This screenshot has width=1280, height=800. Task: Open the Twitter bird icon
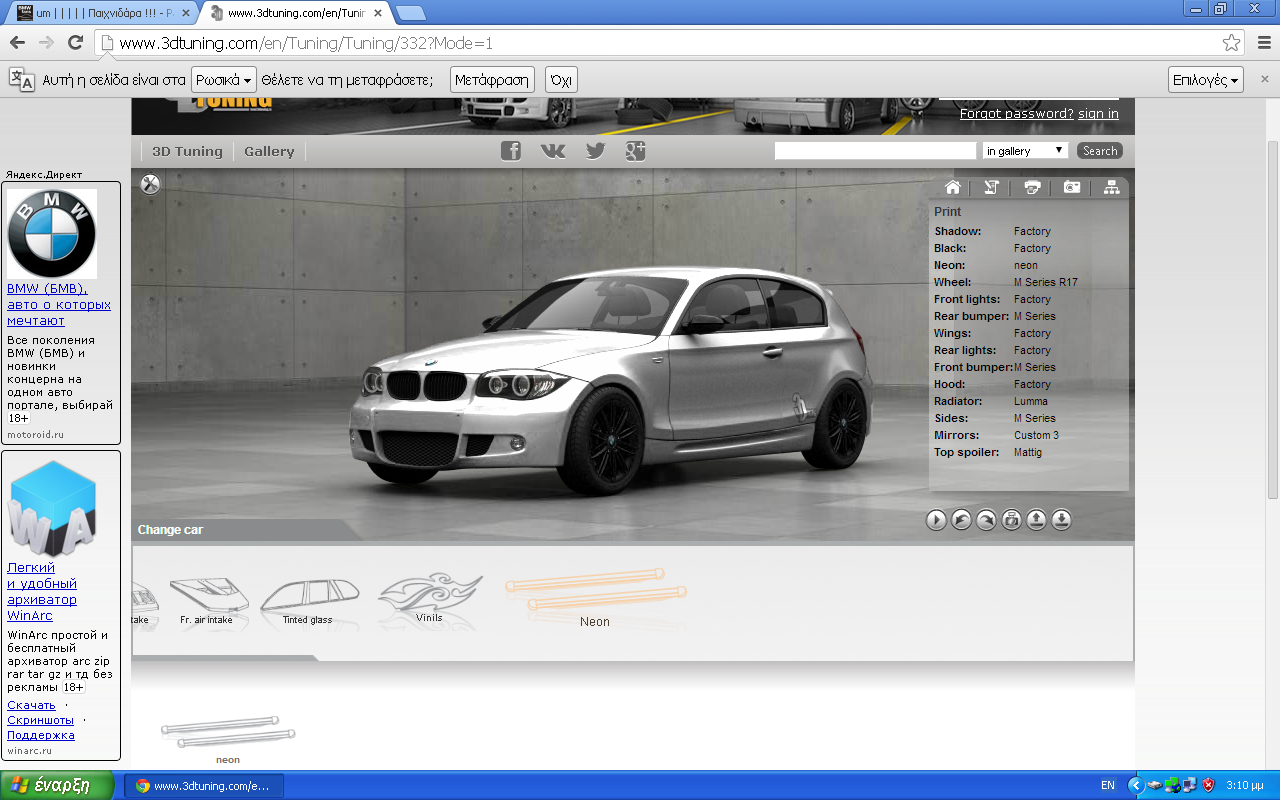[595, 151]
